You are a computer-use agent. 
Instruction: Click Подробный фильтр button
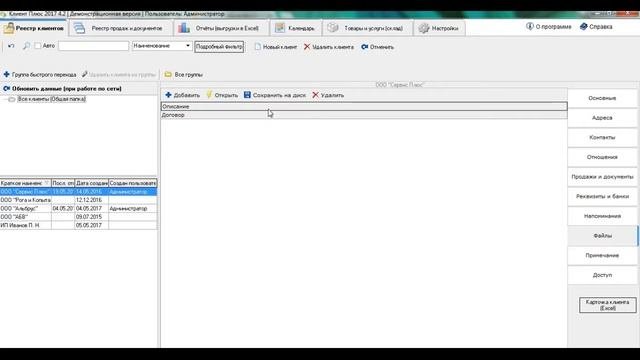pyautogui.click(x=219, y=47)
